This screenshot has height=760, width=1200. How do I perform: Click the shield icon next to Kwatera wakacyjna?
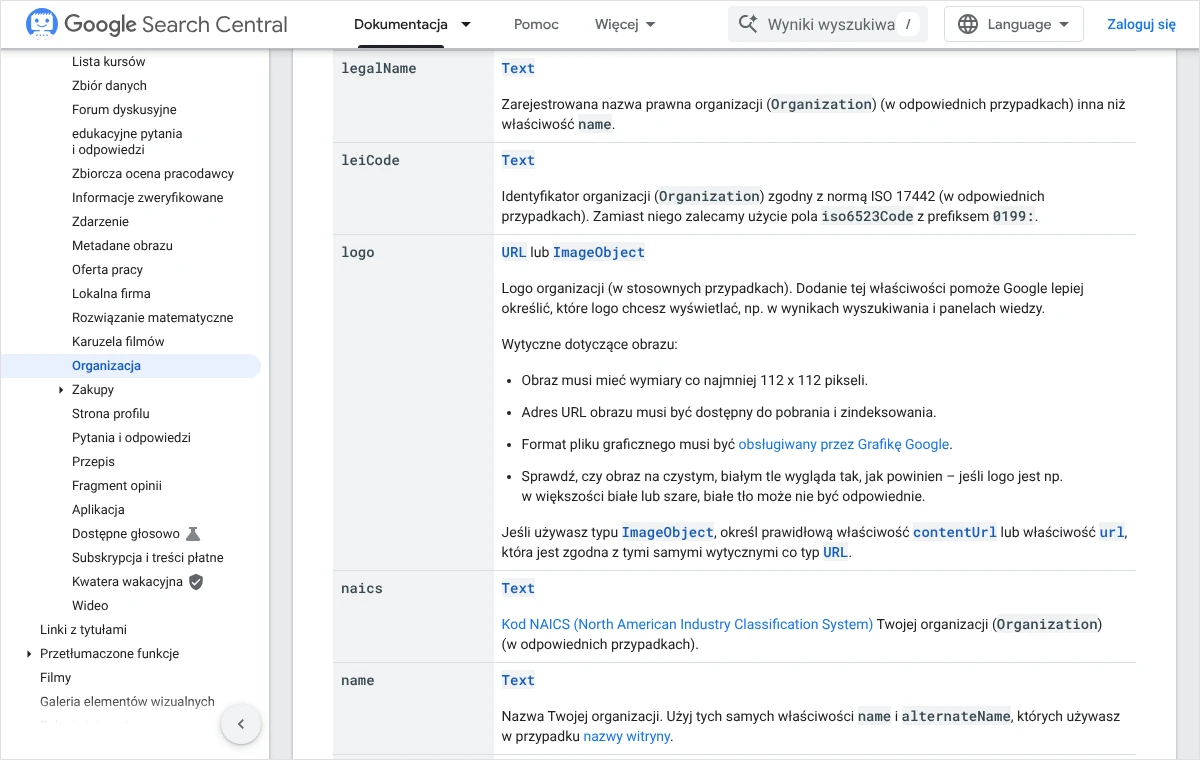pos(196,581)
